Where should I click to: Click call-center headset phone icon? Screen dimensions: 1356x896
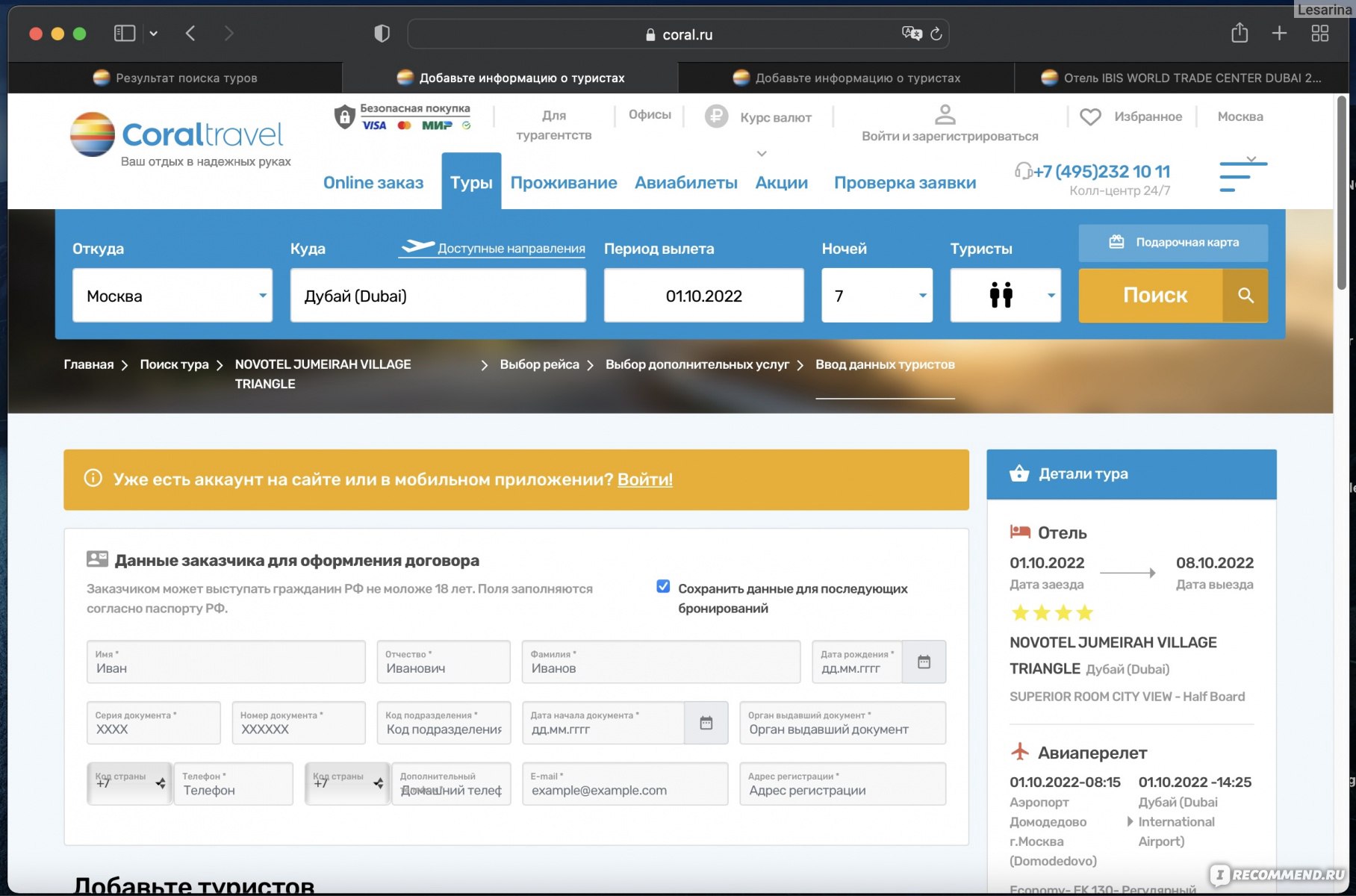coord(1023,171)
